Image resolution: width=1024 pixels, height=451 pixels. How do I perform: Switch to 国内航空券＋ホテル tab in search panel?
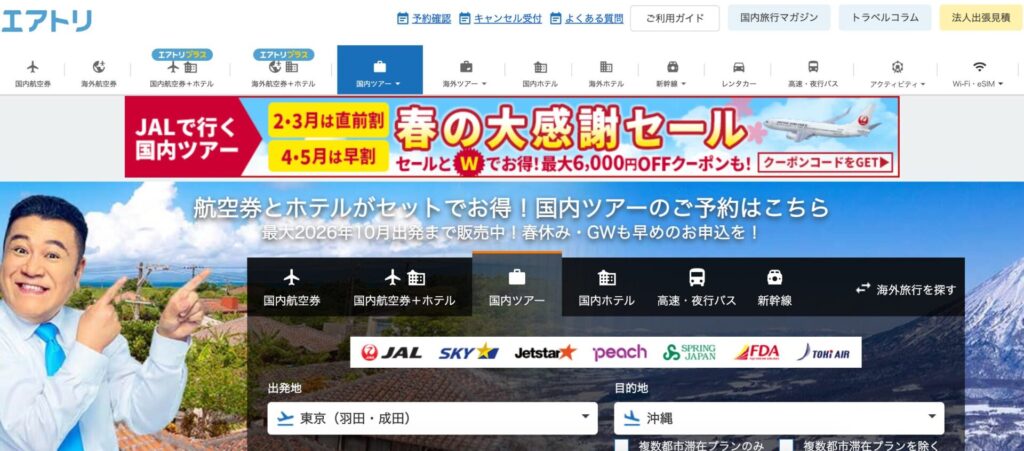404,287
